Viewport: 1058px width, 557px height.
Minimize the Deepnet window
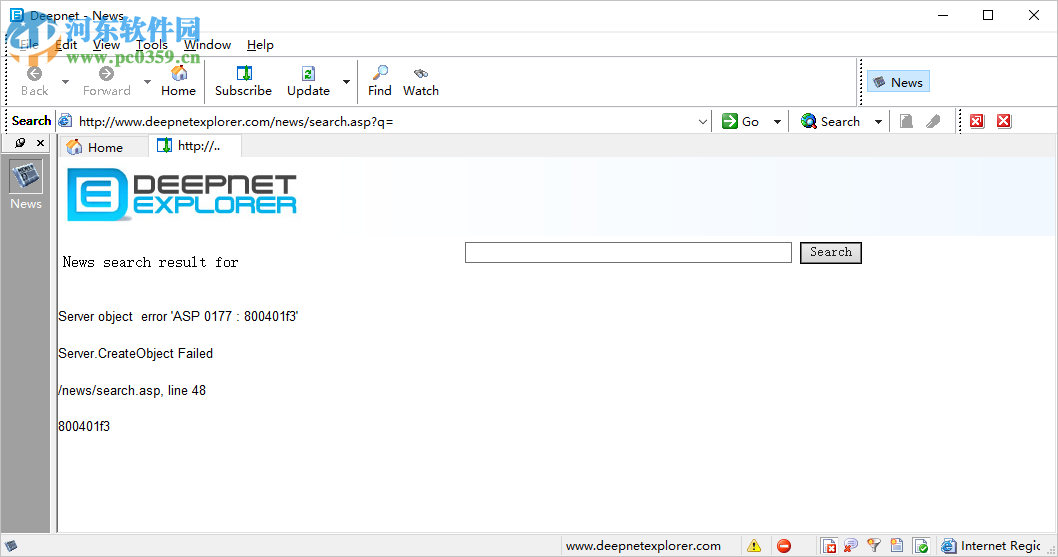[943, 15]
